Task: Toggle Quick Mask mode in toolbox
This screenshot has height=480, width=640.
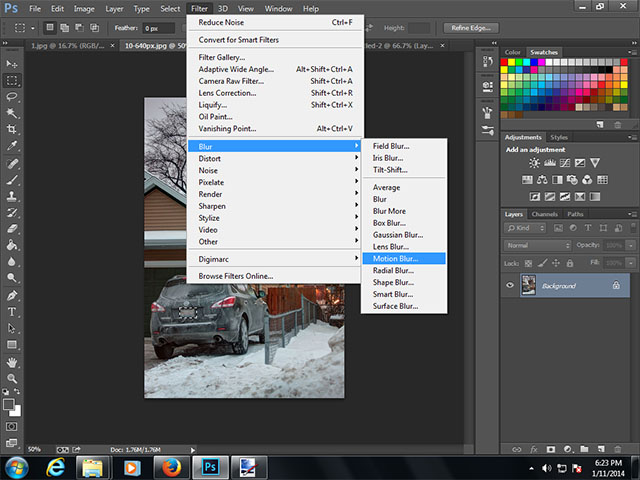Action: click(x=11, y=427)
